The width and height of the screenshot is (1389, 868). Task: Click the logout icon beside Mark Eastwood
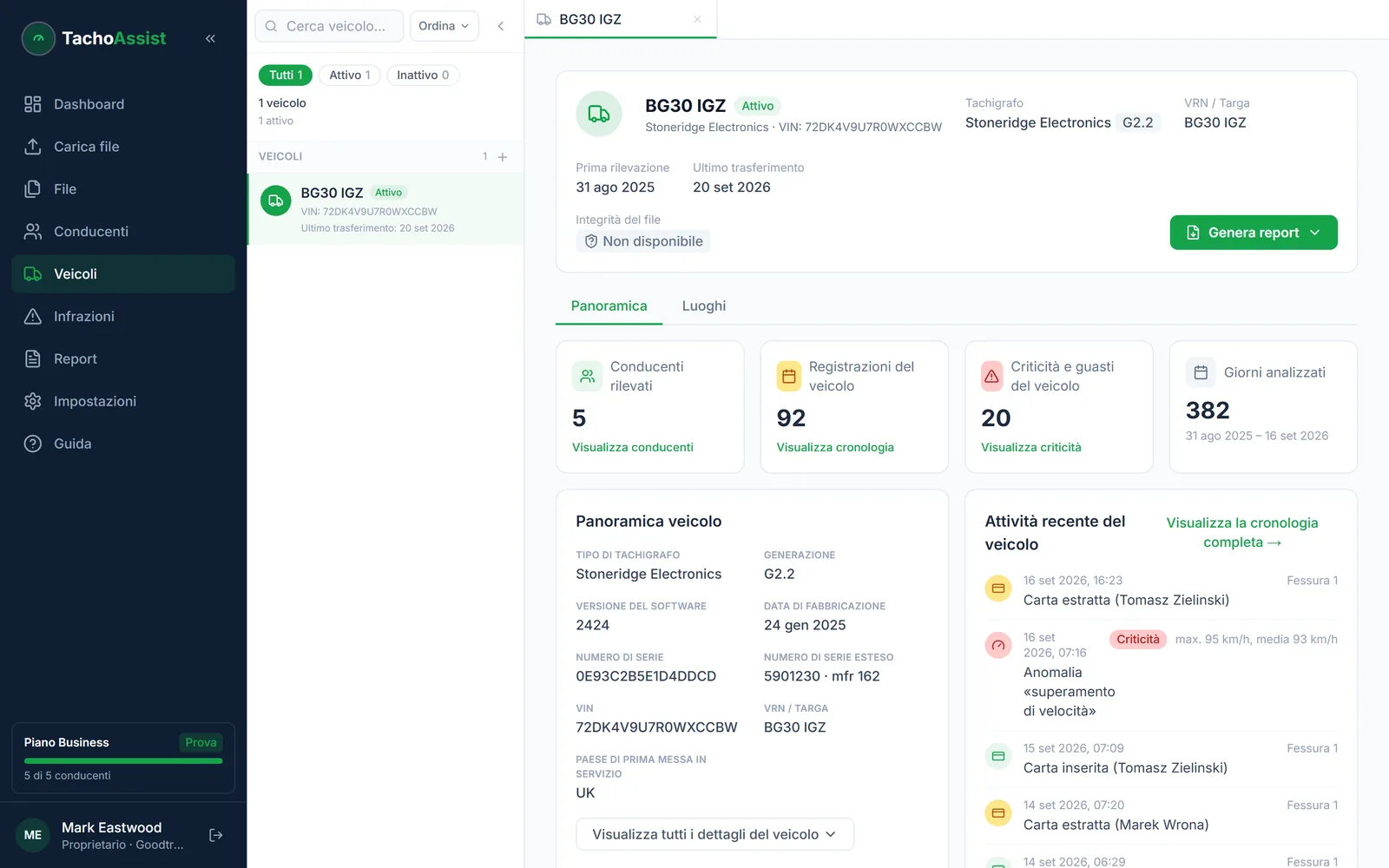[x=216, y=835]
